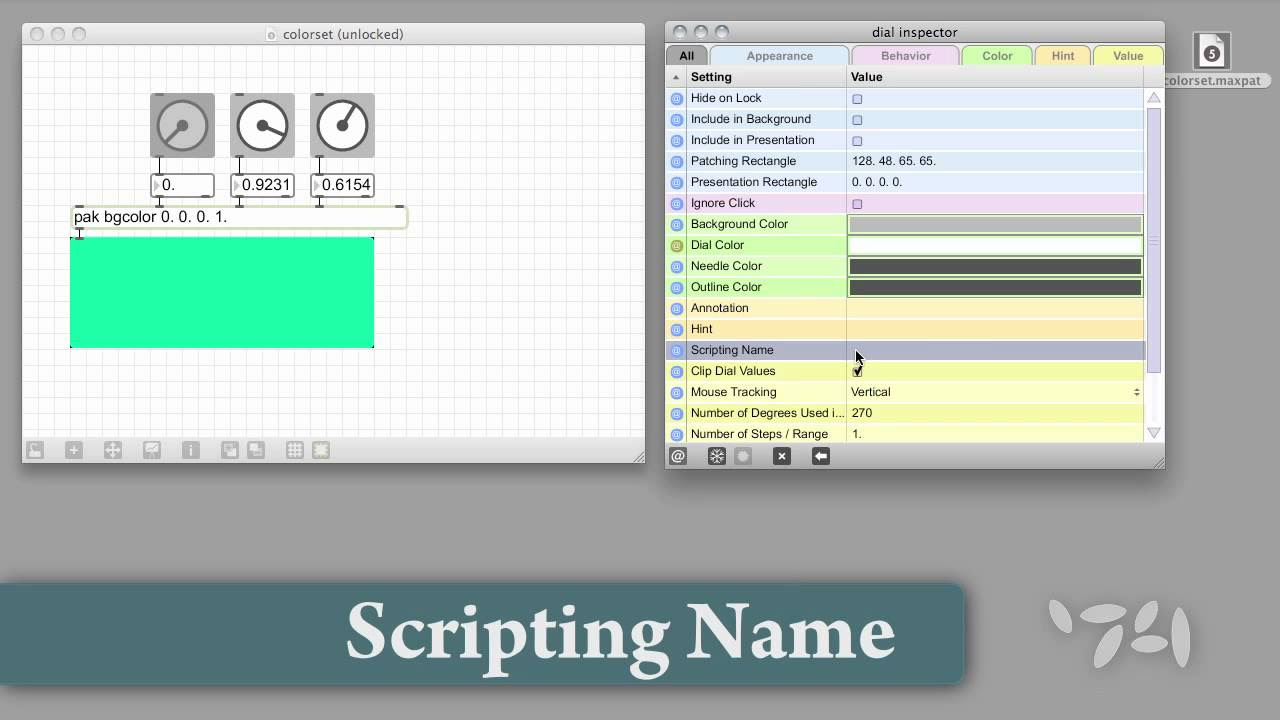
Task: Click the overlapping-windows icon in patcher toolbar
Action: 230,450
